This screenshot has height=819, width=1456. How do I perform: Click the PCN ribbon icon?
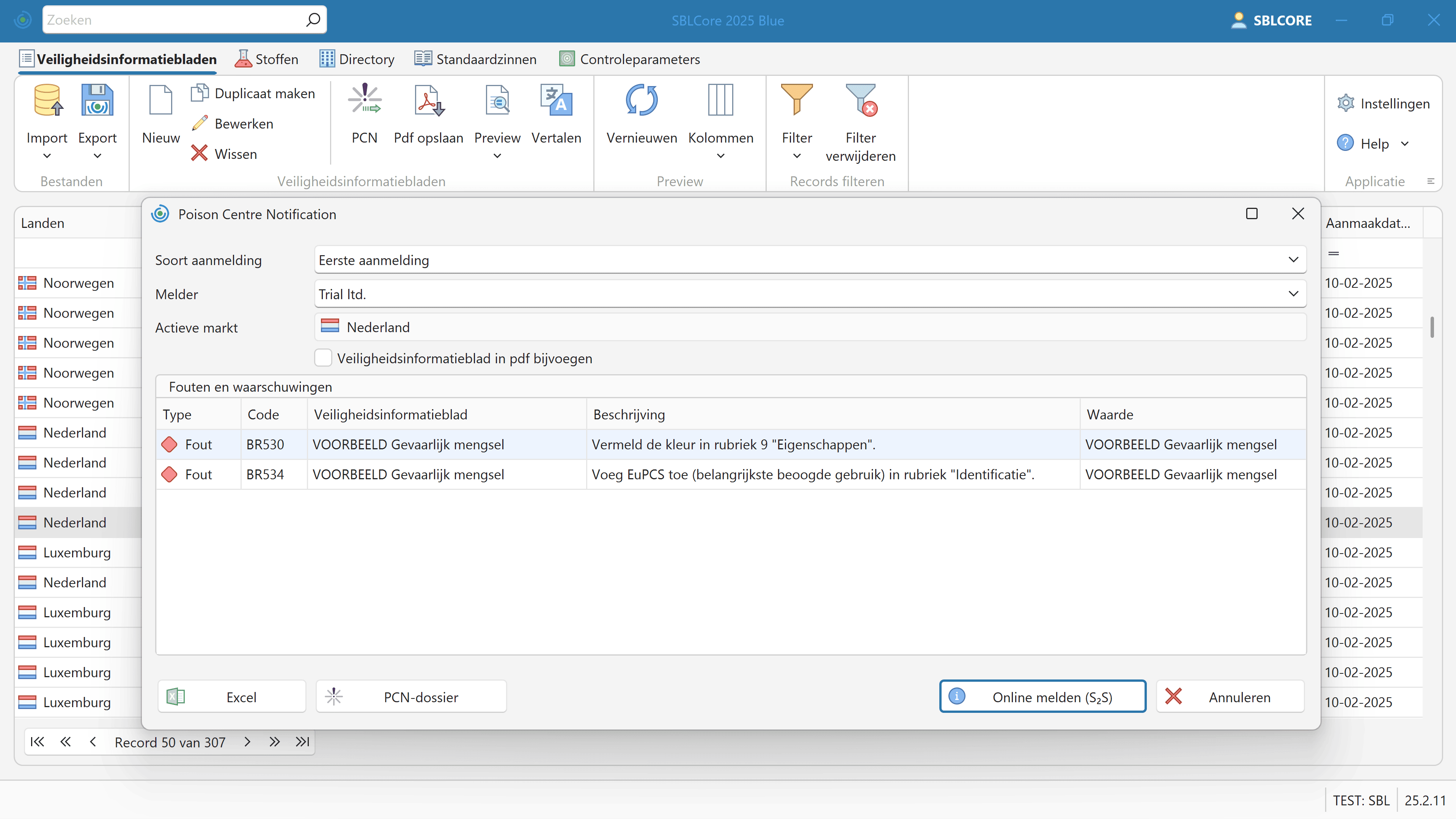click(x=364, y=100)
